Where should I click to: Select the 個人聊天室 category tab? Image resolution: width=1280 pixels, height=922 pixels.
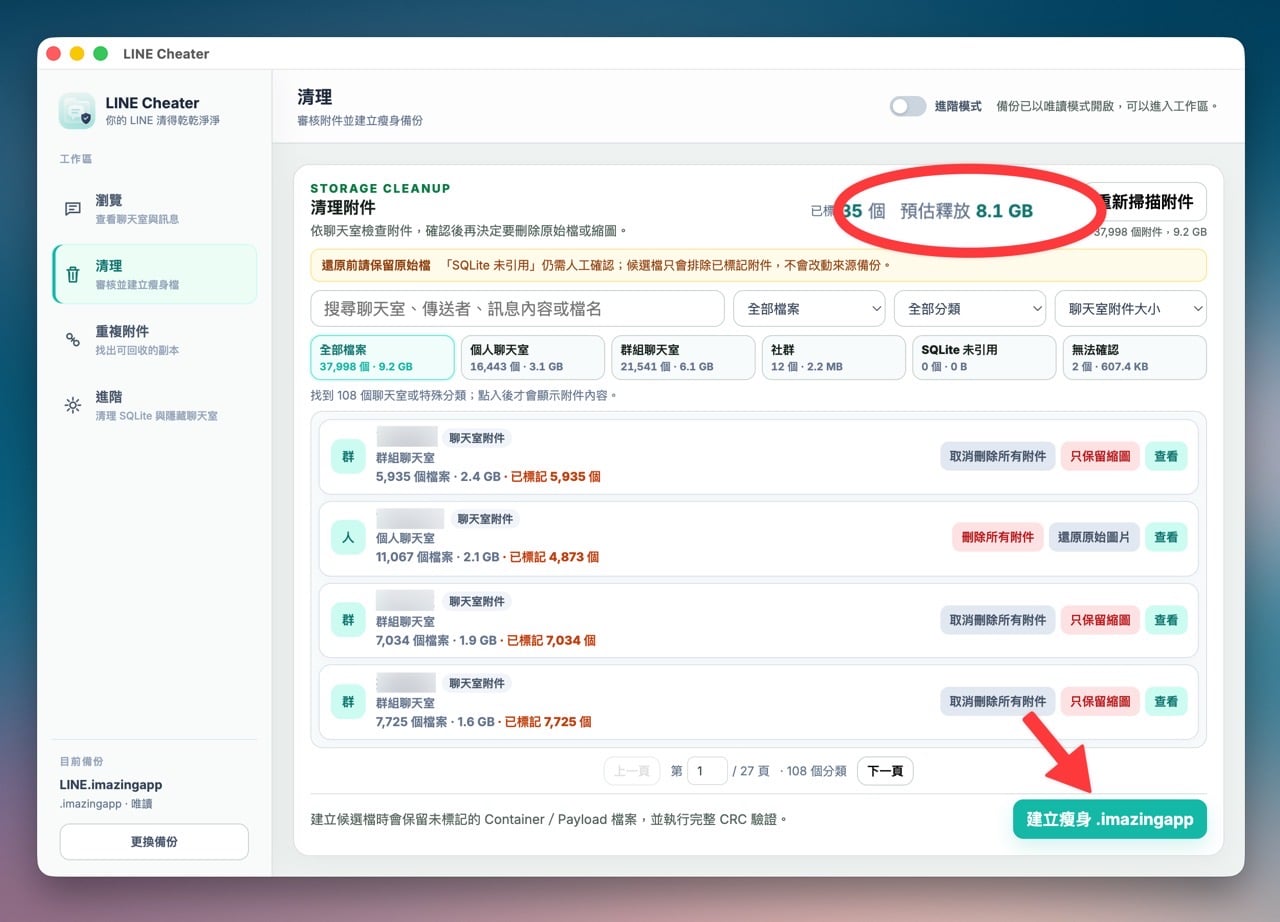(x=533, y=358)
